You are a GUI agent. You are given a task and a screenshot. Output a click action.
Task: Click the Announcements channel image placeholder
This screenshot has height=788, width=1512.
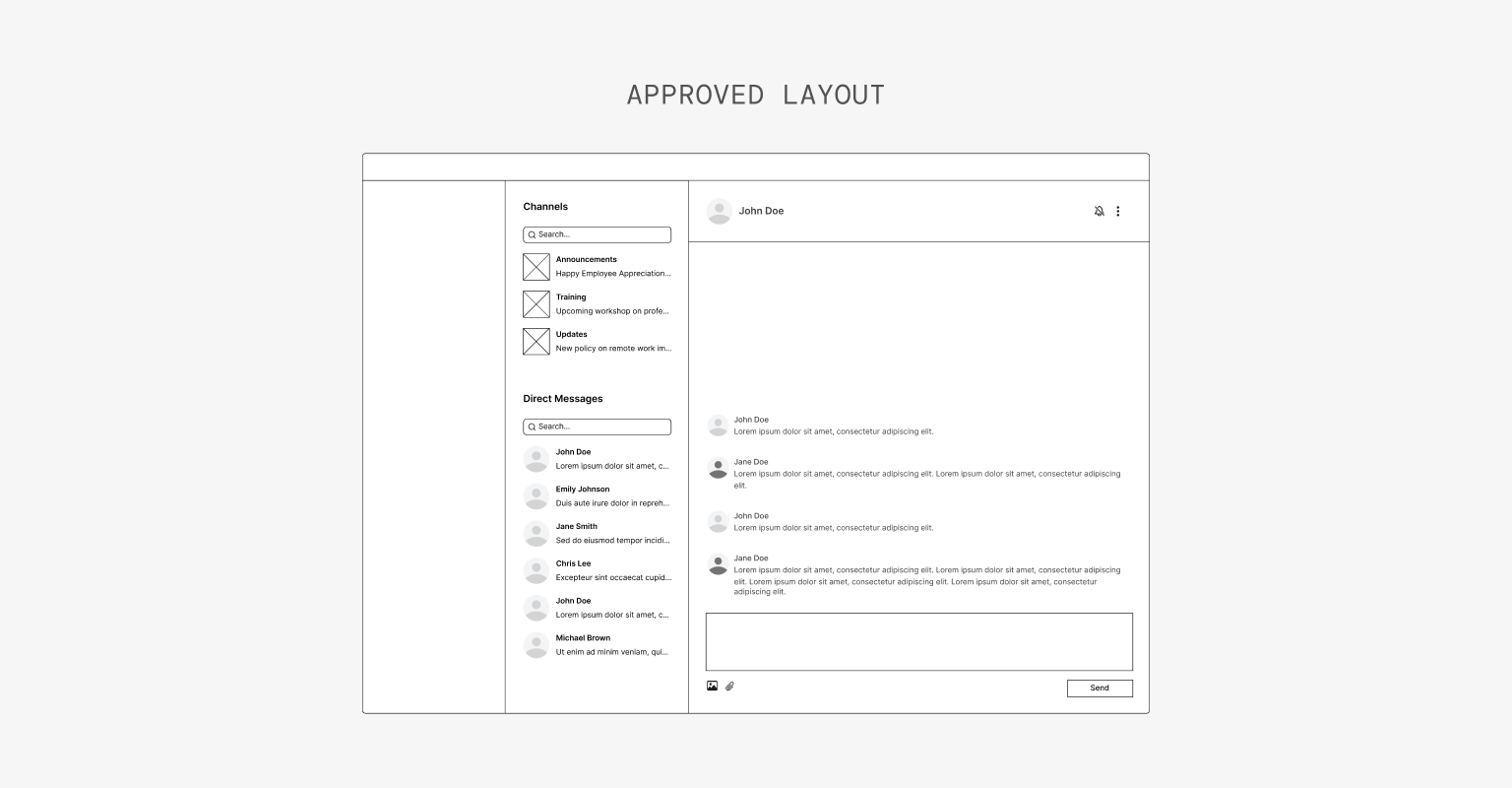click(536, 267)
